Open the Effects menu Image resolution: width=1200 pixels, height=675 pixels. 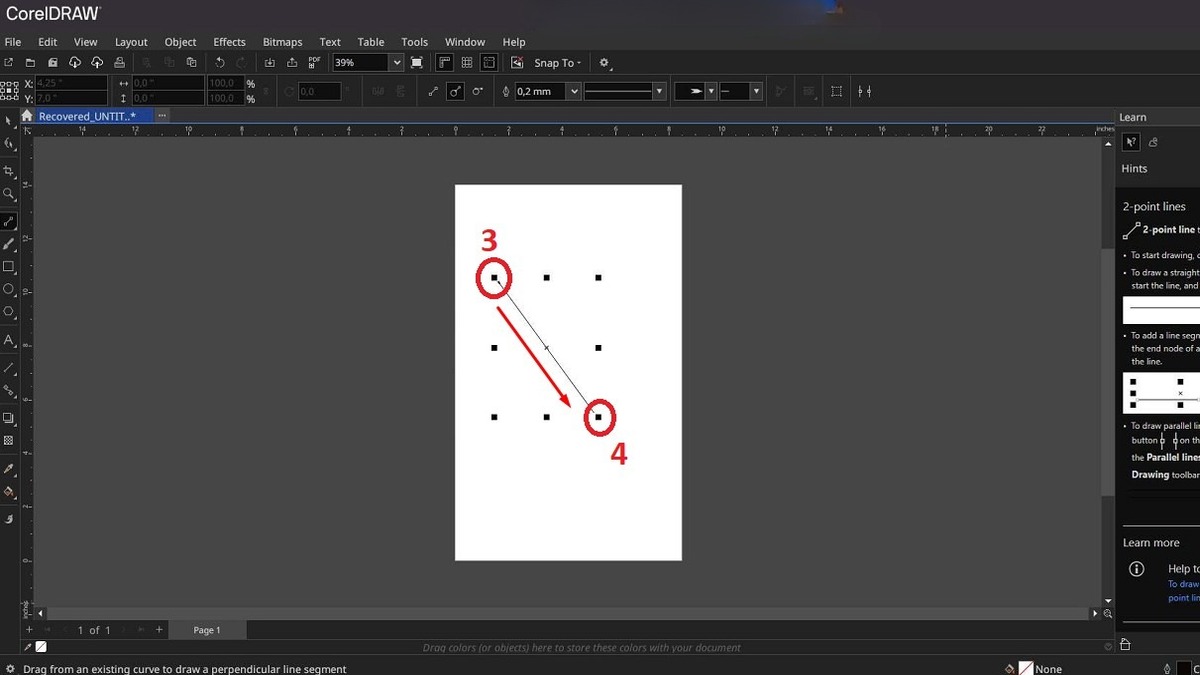point(229,42)
